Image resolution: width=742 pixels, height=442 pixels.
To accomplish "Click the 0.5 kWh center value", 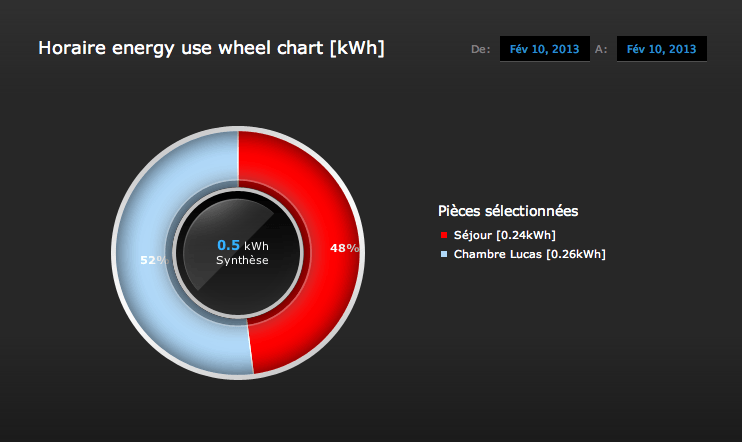I will [243, 245].
